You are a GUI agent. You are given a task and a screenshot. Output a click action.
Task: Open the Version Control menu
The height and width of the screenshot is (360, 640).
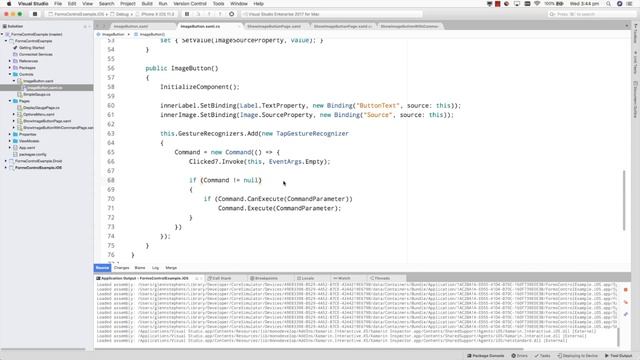[x=190, y=4]
